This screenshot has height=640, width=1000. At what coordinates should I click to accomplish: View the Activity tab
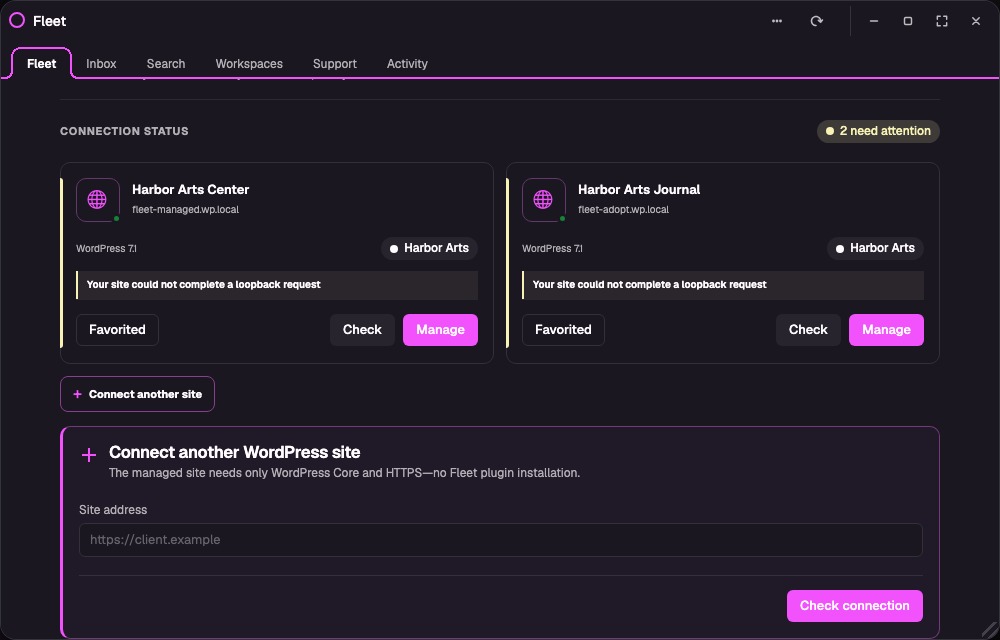pos(407,64)
